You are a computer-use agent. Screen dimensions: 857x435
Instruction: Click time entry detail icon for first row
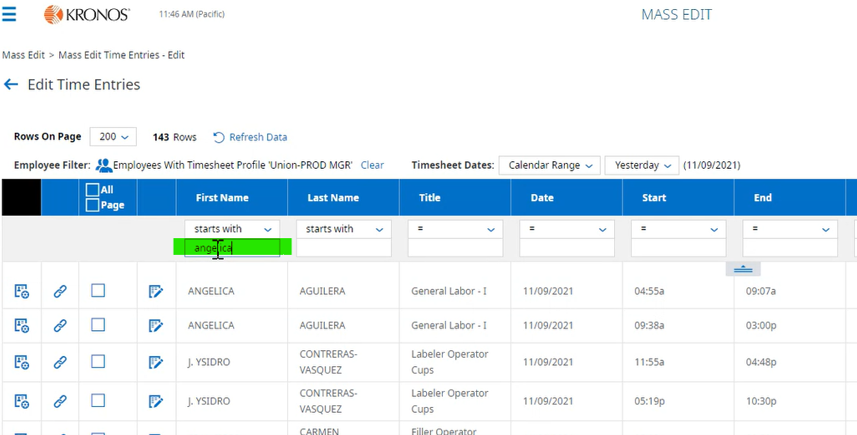21,291
